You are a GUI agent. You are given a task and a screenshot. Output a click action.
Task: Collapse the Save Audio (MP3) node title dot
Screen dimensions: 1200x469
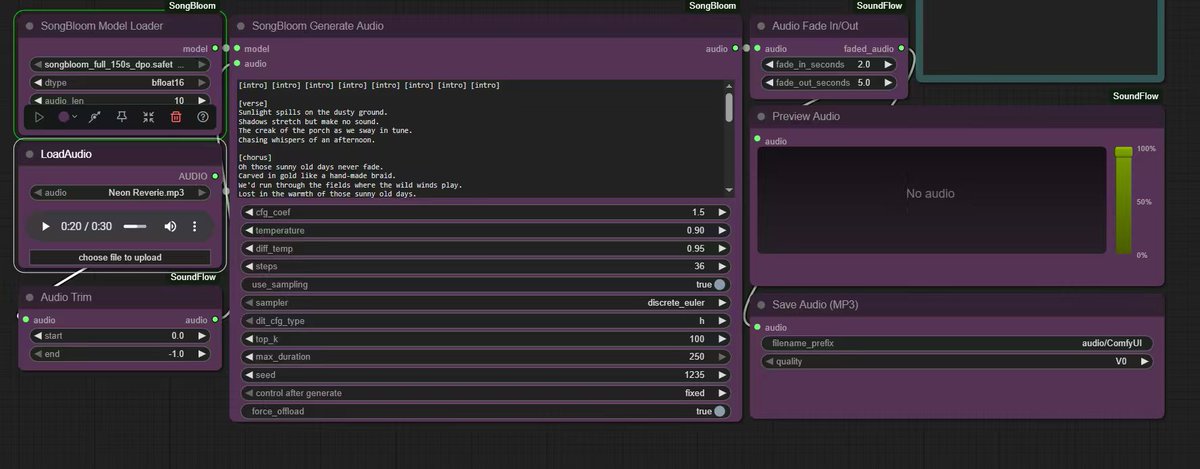(x=761, y=304)
